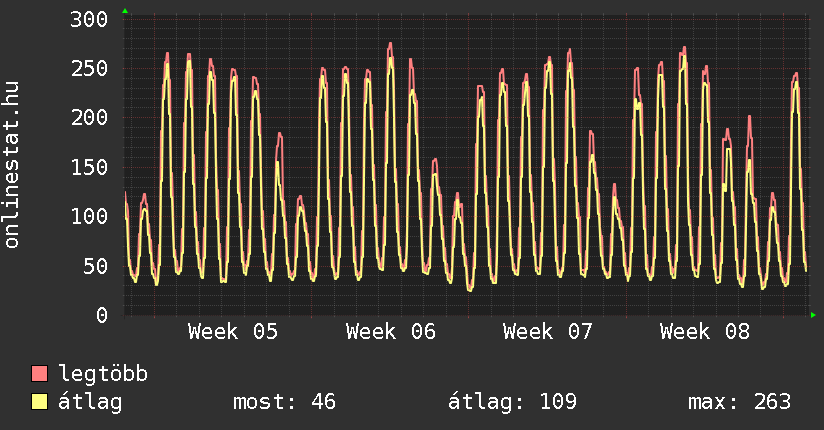
Task: Click the red legtöbb legend swatch
Action: 39,374
